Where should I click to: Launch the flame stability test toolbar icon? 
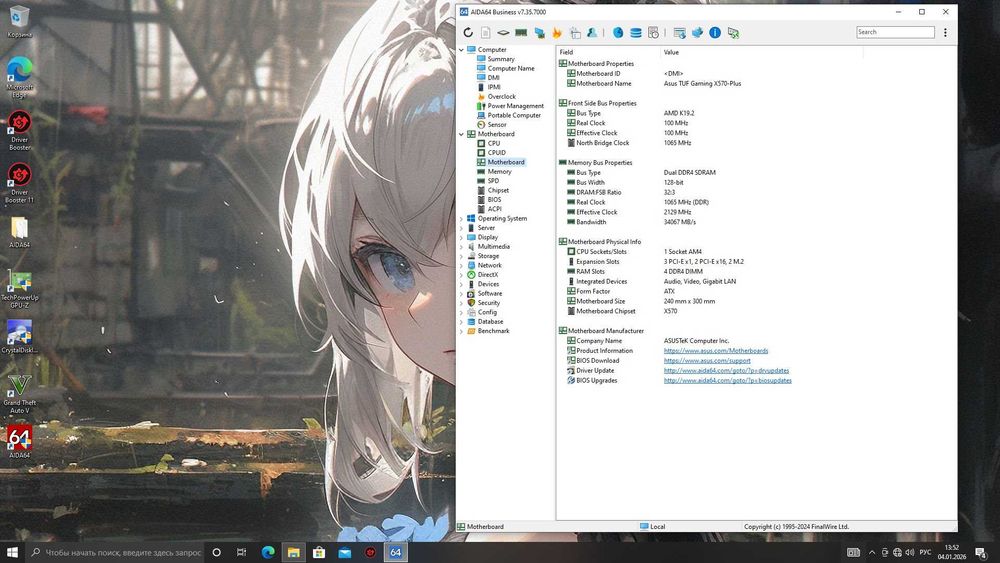pos(557,33)
